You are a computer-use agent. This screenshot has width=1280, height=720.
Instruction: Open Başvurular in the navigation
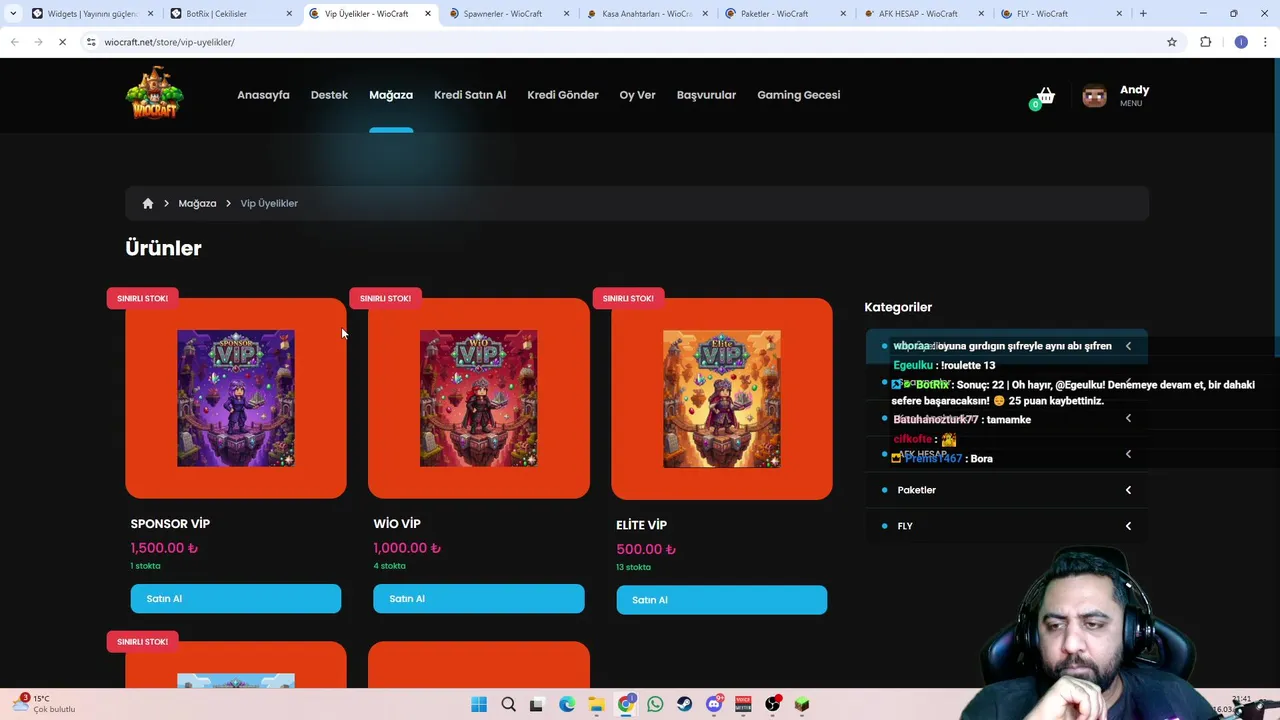tap(706, 95)
